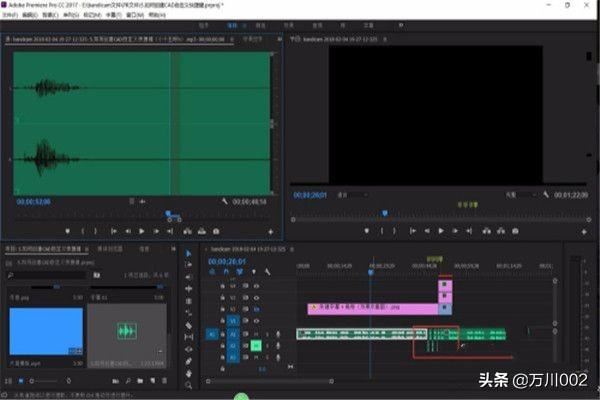
Task: Mute audio track A1
Action: [x=256, y=334]
